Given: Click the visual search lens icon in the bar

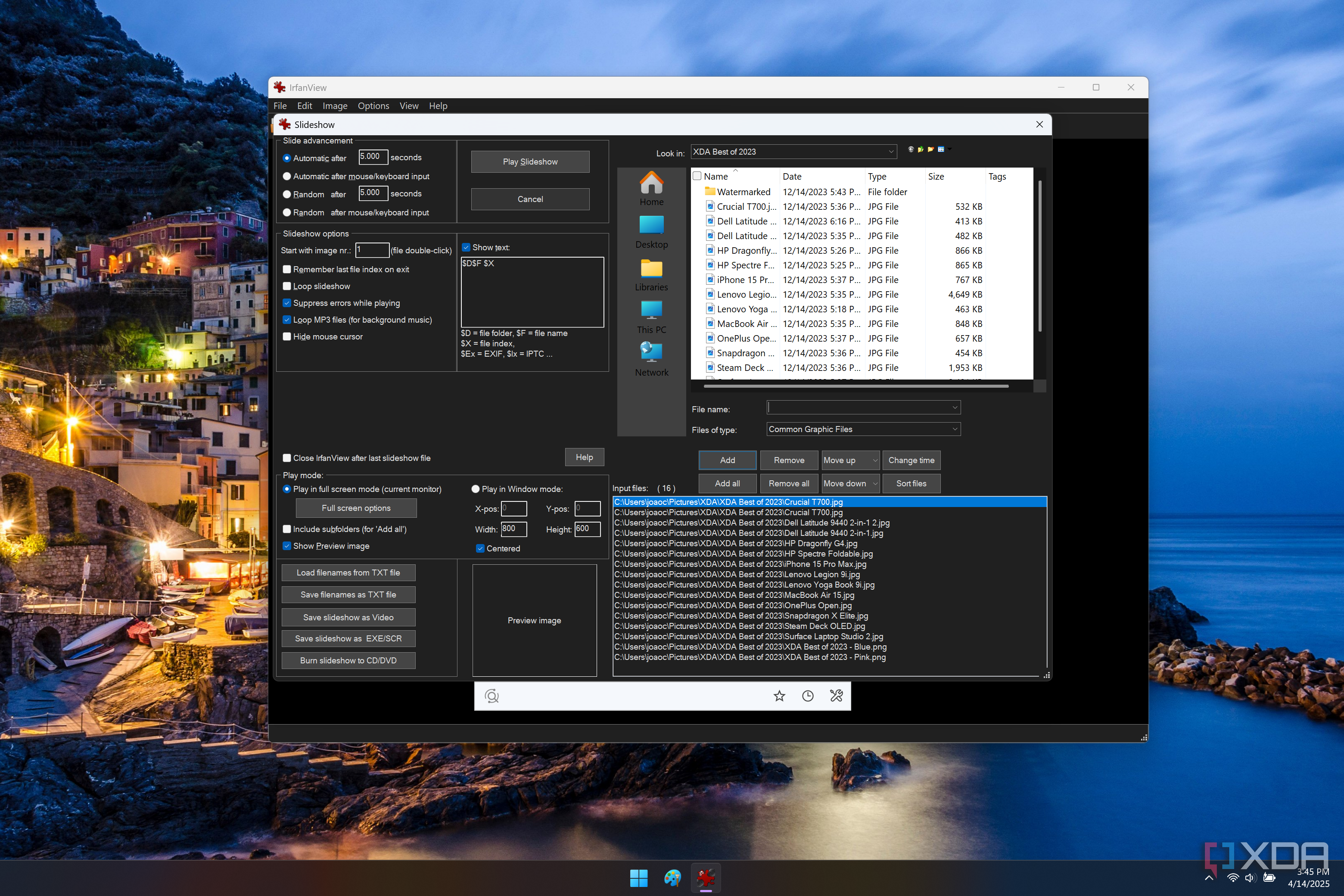Looking at the screenshot, I should 492,696.
